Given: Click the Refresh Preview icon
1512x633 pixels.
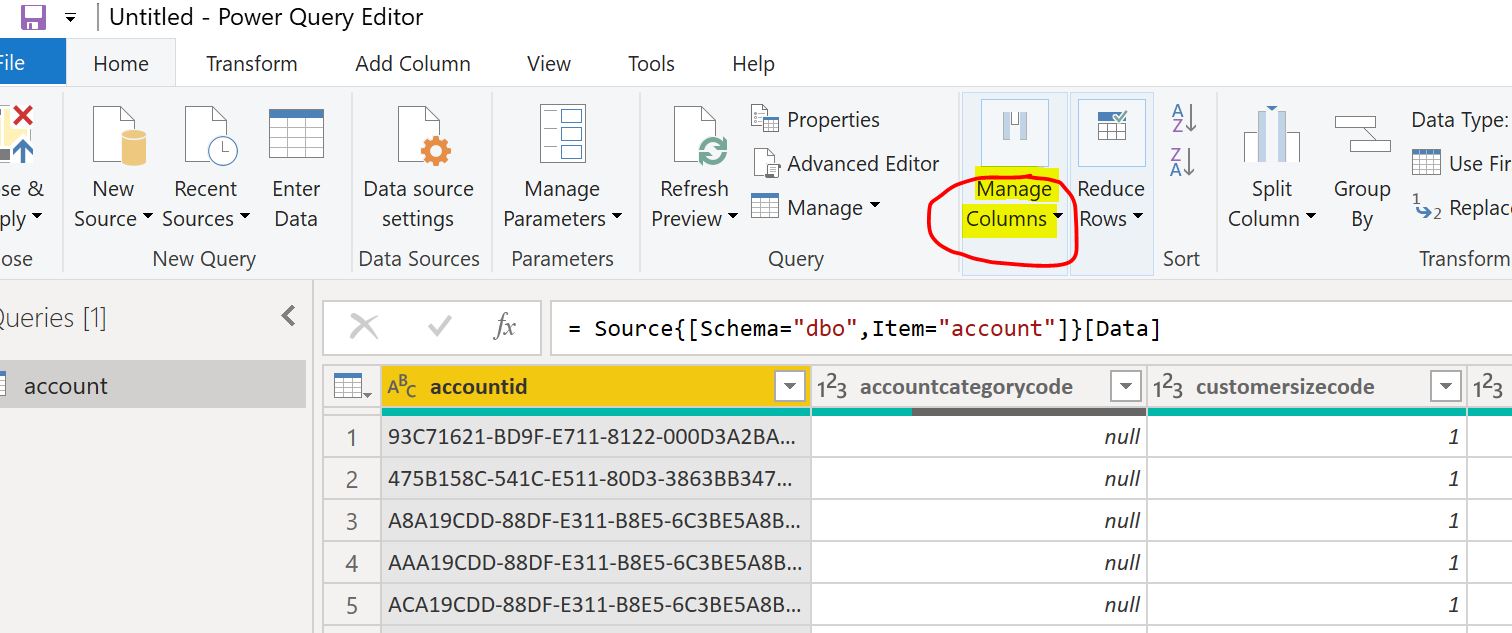Looking at the screenshot, I should pyautogui.click(x=699, y=135).
